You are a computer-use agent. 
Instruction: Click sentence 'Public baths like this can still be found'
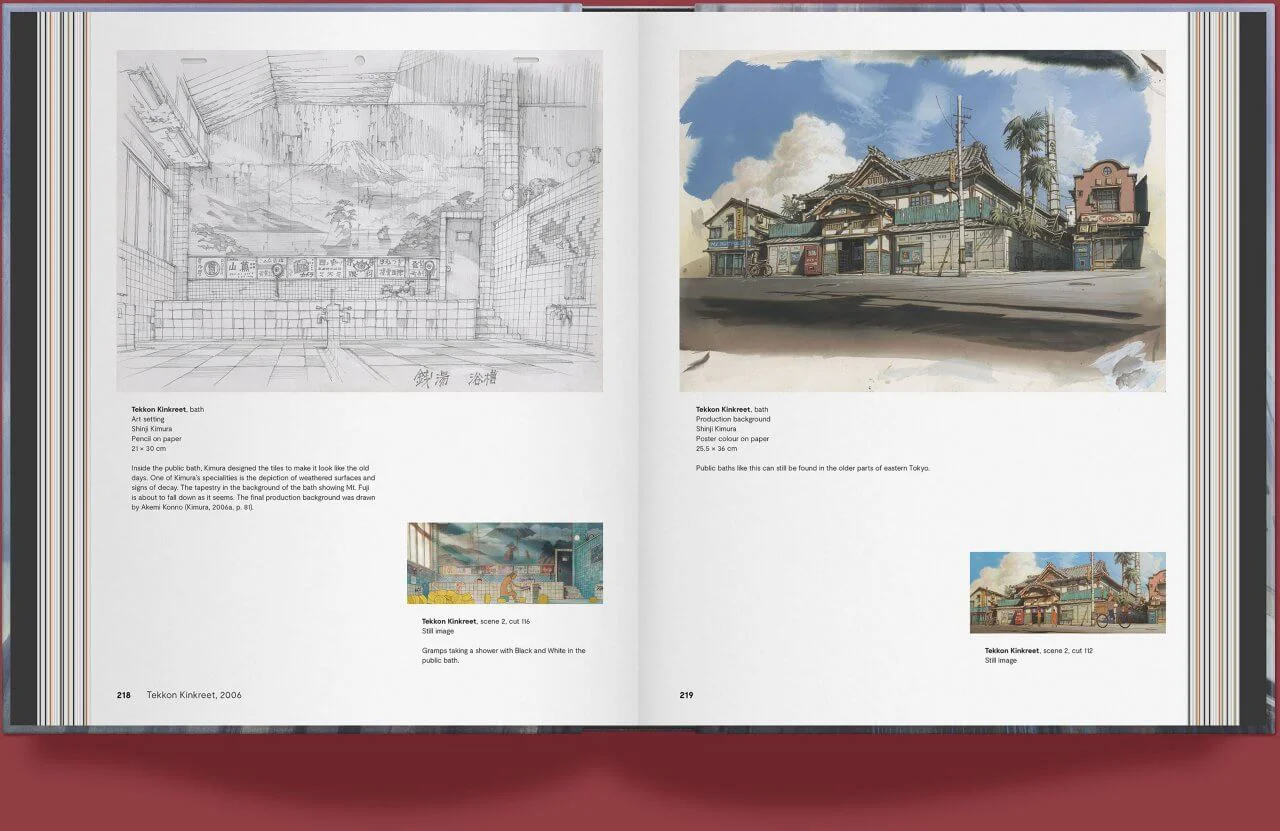pyautogui.click(x=813, y=468)
